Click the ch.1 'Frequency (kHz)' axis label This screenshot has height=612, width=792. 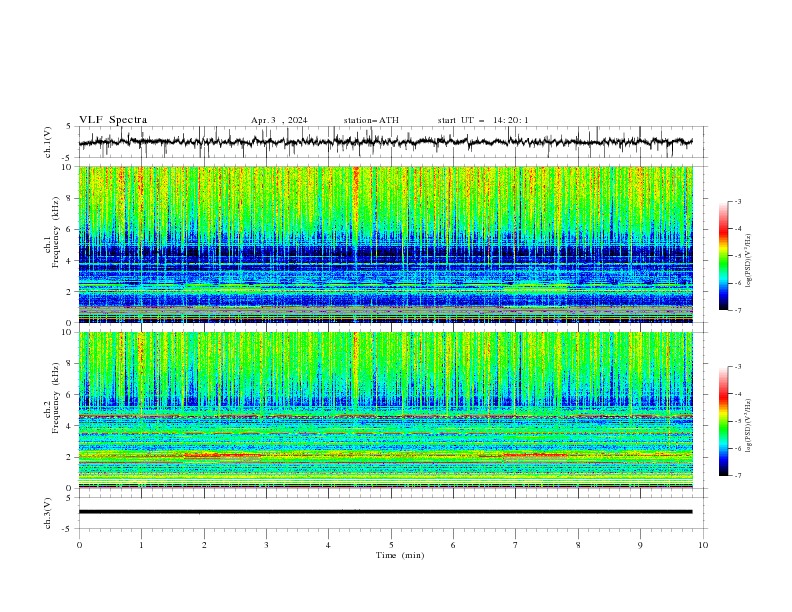click(56, 232)
